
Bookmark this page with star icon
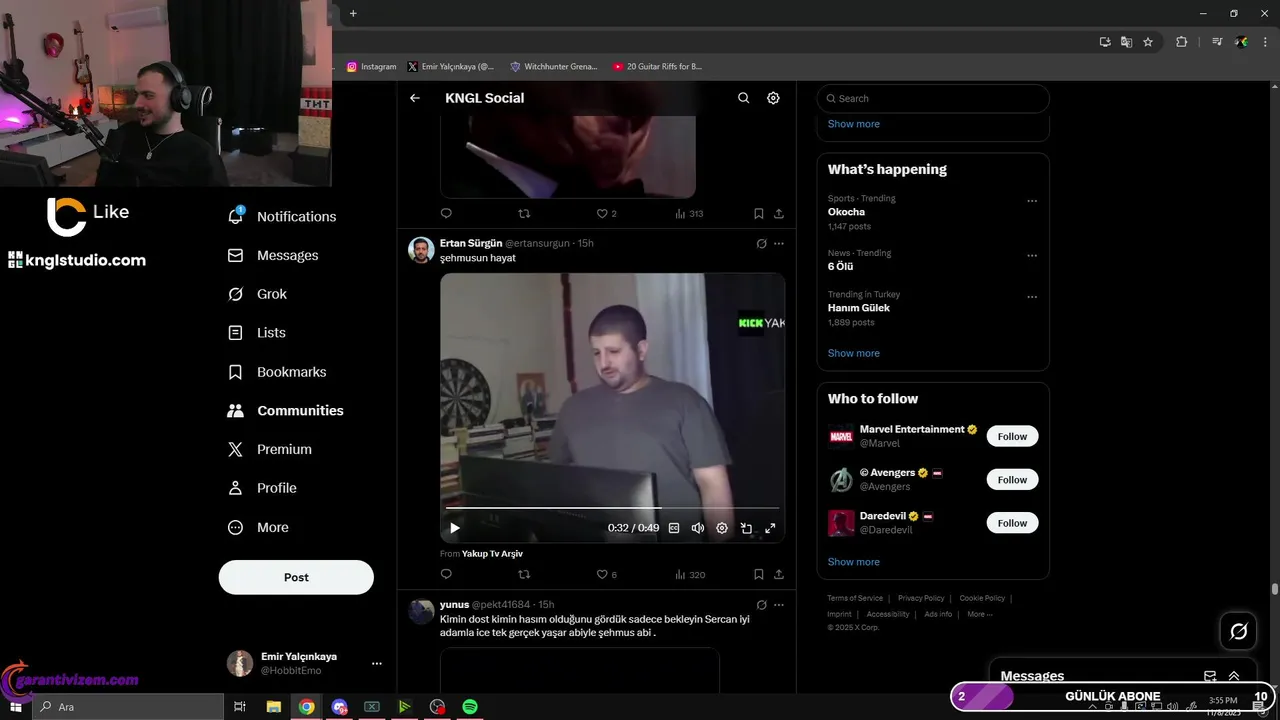tap(1148, 42)
